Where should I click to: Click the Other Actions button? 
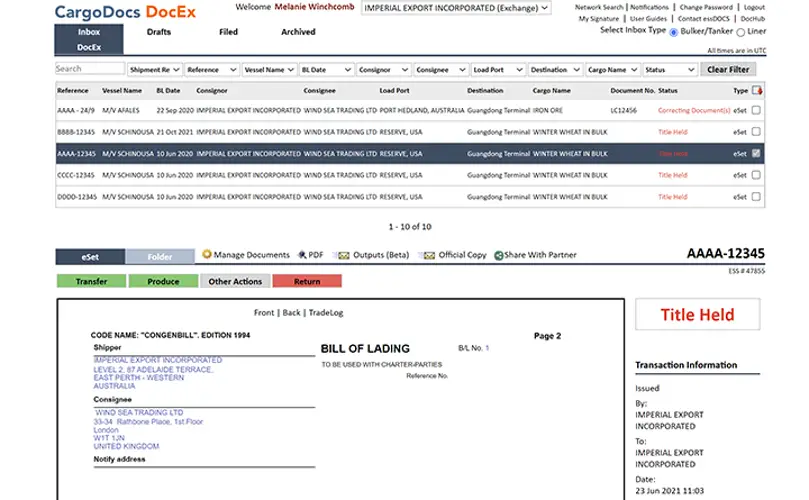pyautogui.click(x=235, y=281)
